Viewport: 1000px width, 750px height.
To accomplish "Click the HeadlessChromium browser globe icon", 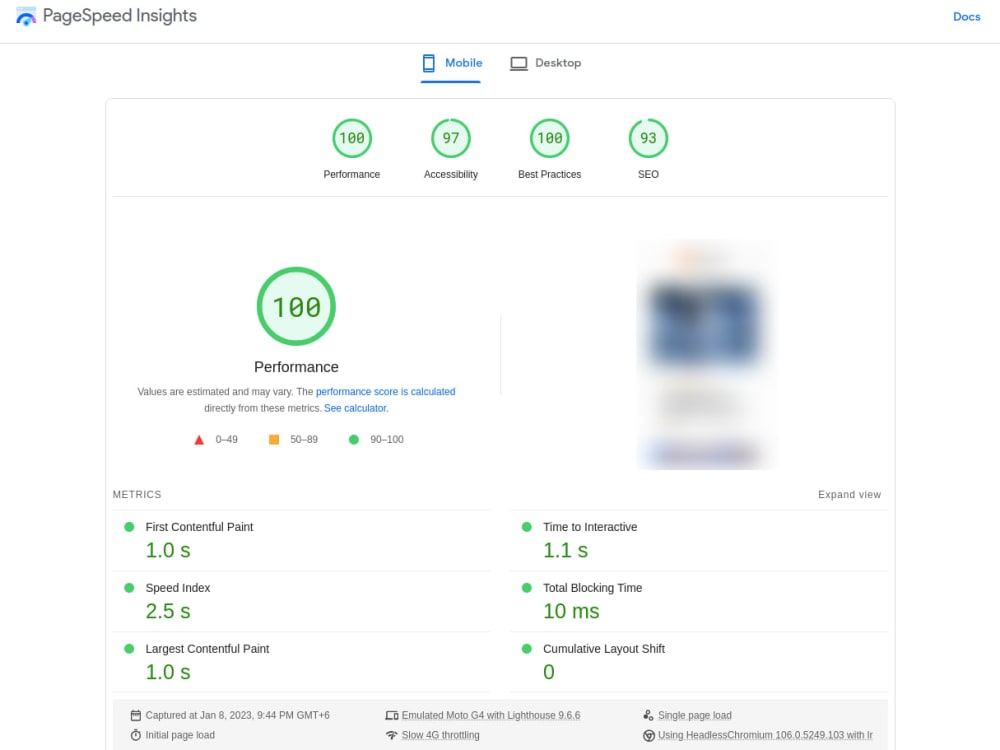I will [x=651, y=735].
